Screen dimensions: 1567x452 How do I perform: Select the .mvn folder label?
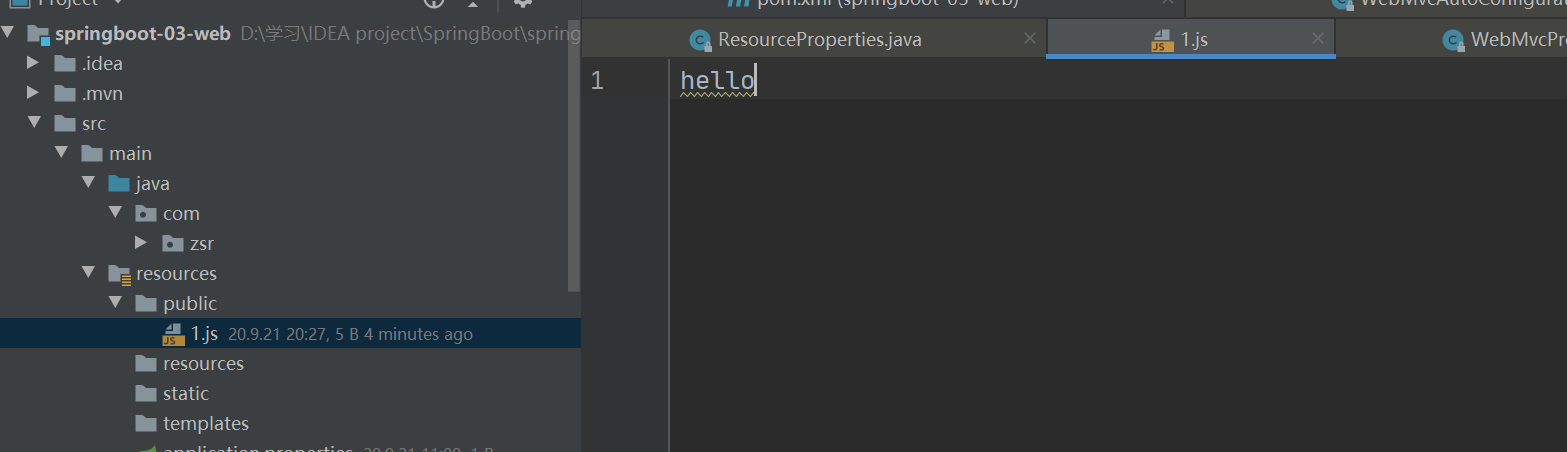pos(102,94)
